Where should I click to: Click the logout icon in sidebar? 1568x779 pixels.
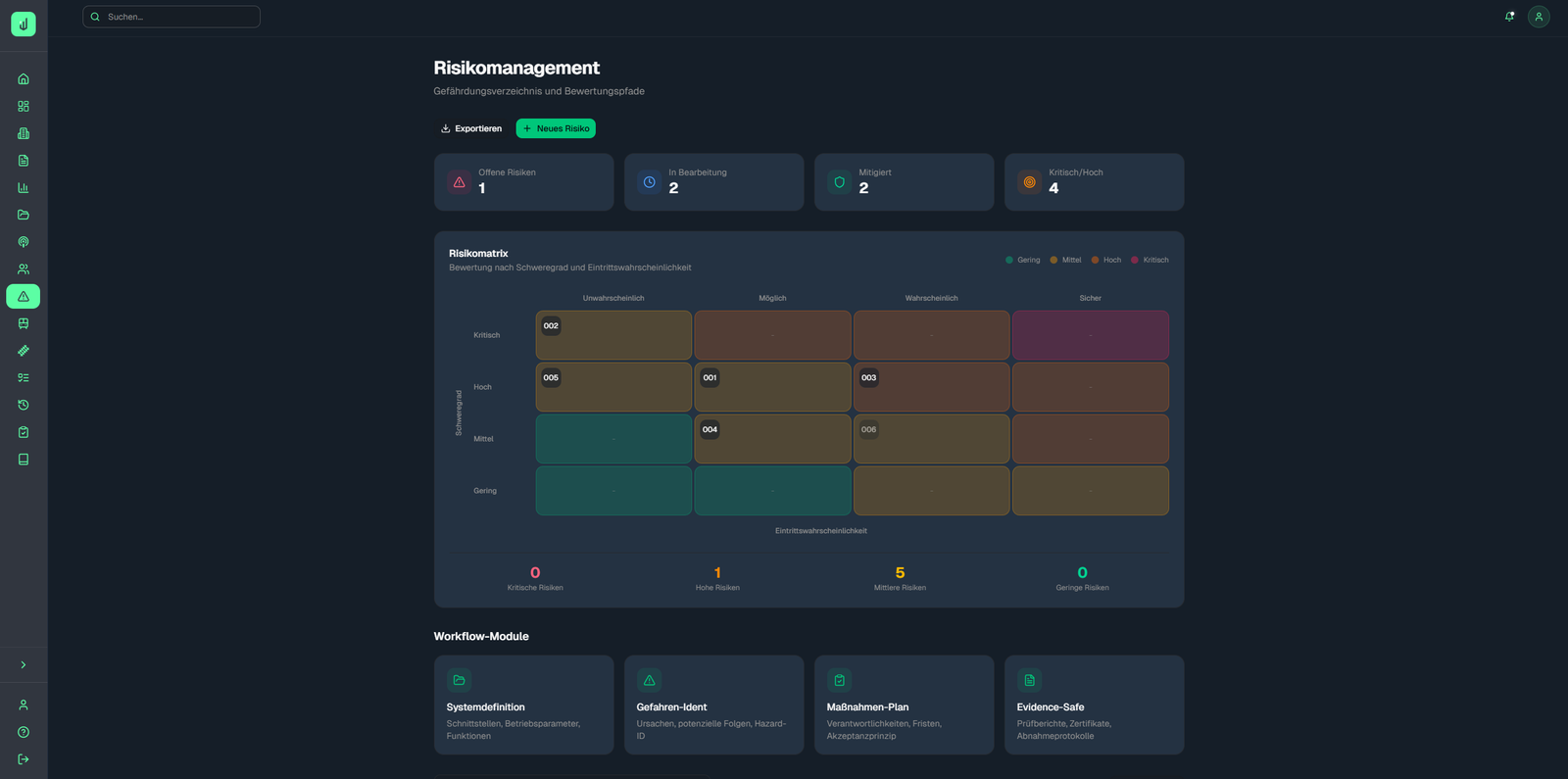pyautogui.click(x=24, y=759)
